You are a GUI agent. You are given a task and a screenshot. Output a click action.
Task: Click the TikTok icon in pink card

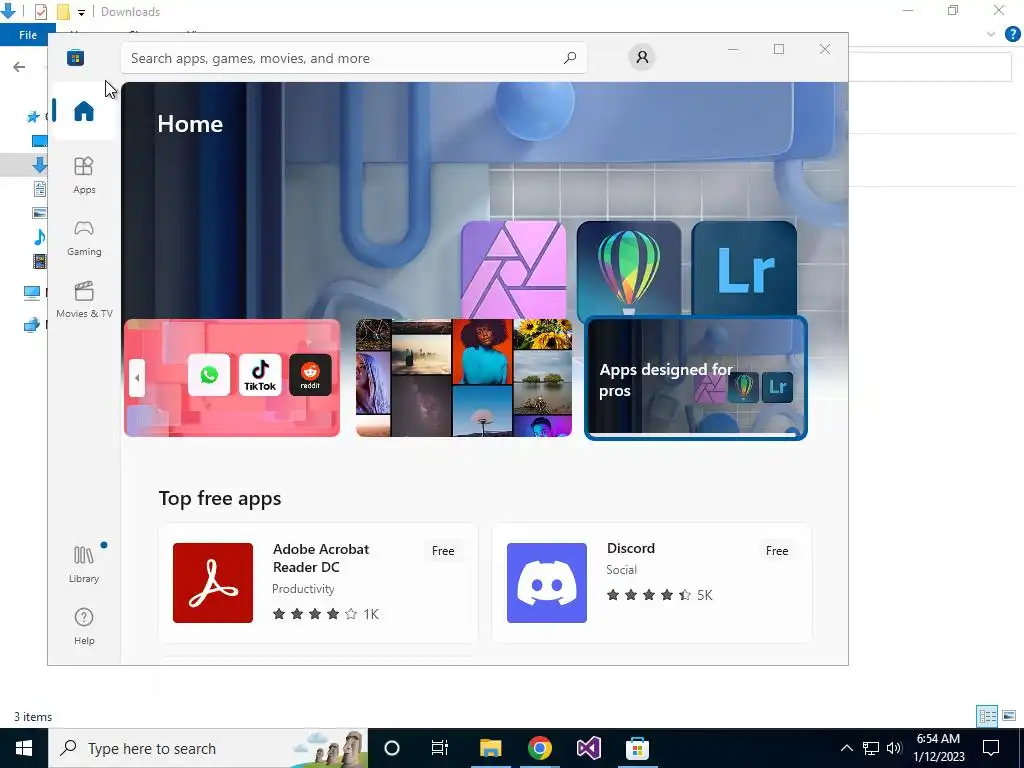[260, 375]
